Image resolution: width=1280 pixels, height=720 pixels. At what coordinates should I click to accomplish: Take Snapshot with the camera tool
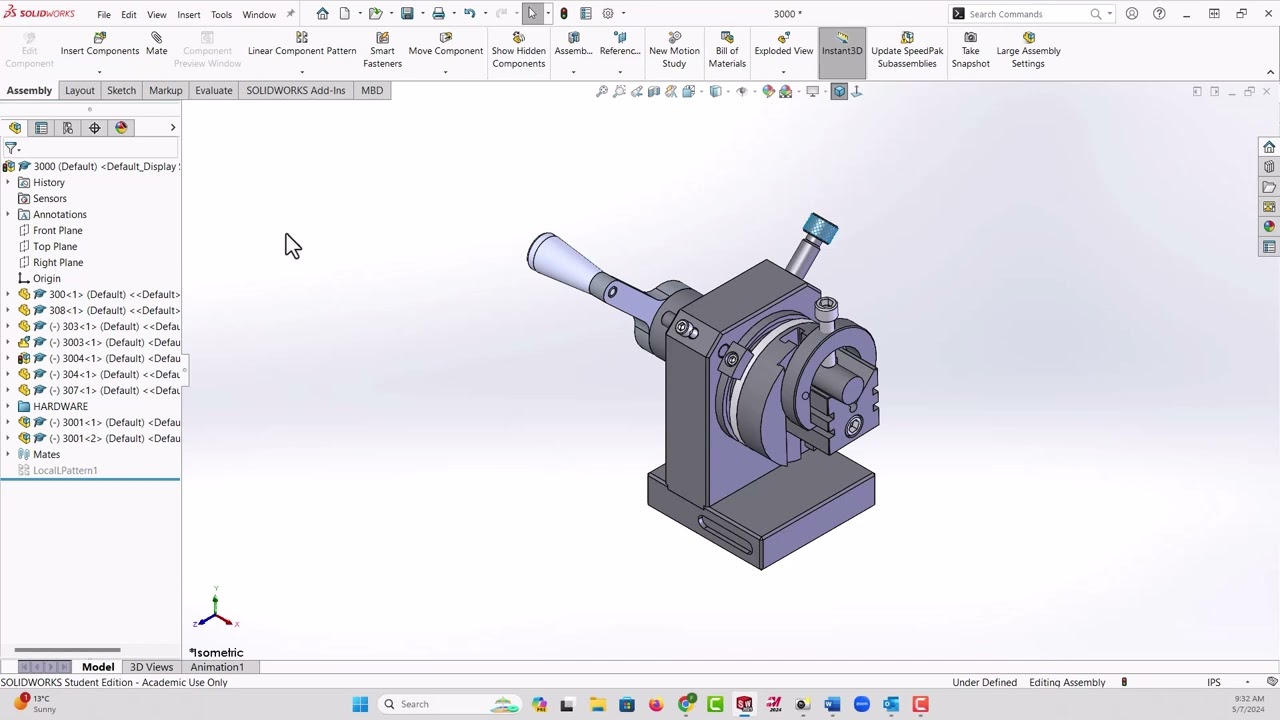coord(970,50)
